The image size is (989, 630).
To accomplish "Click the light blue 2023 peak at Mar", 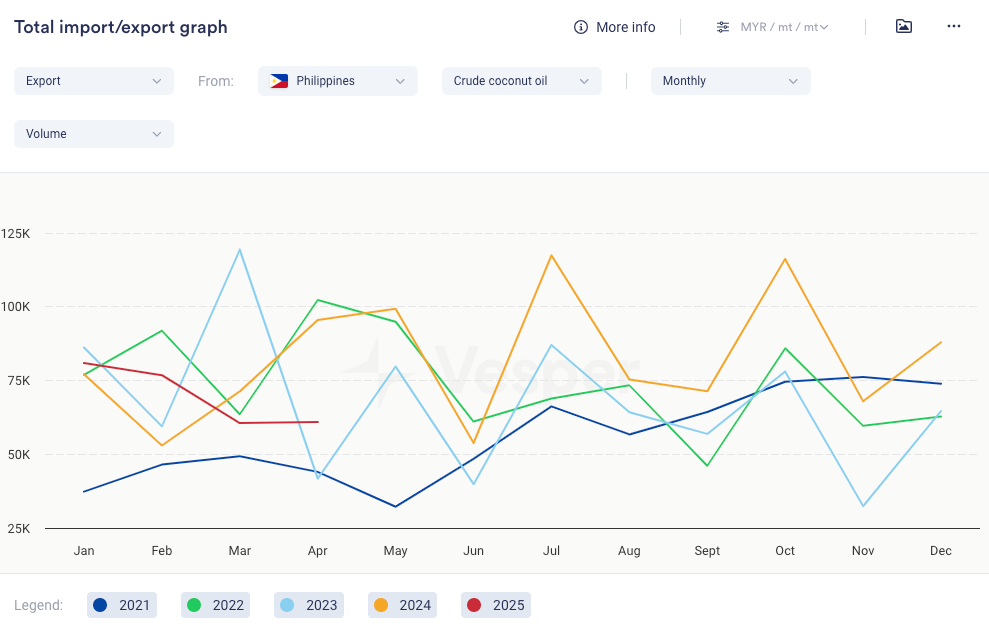I will (x=240, y=250).
